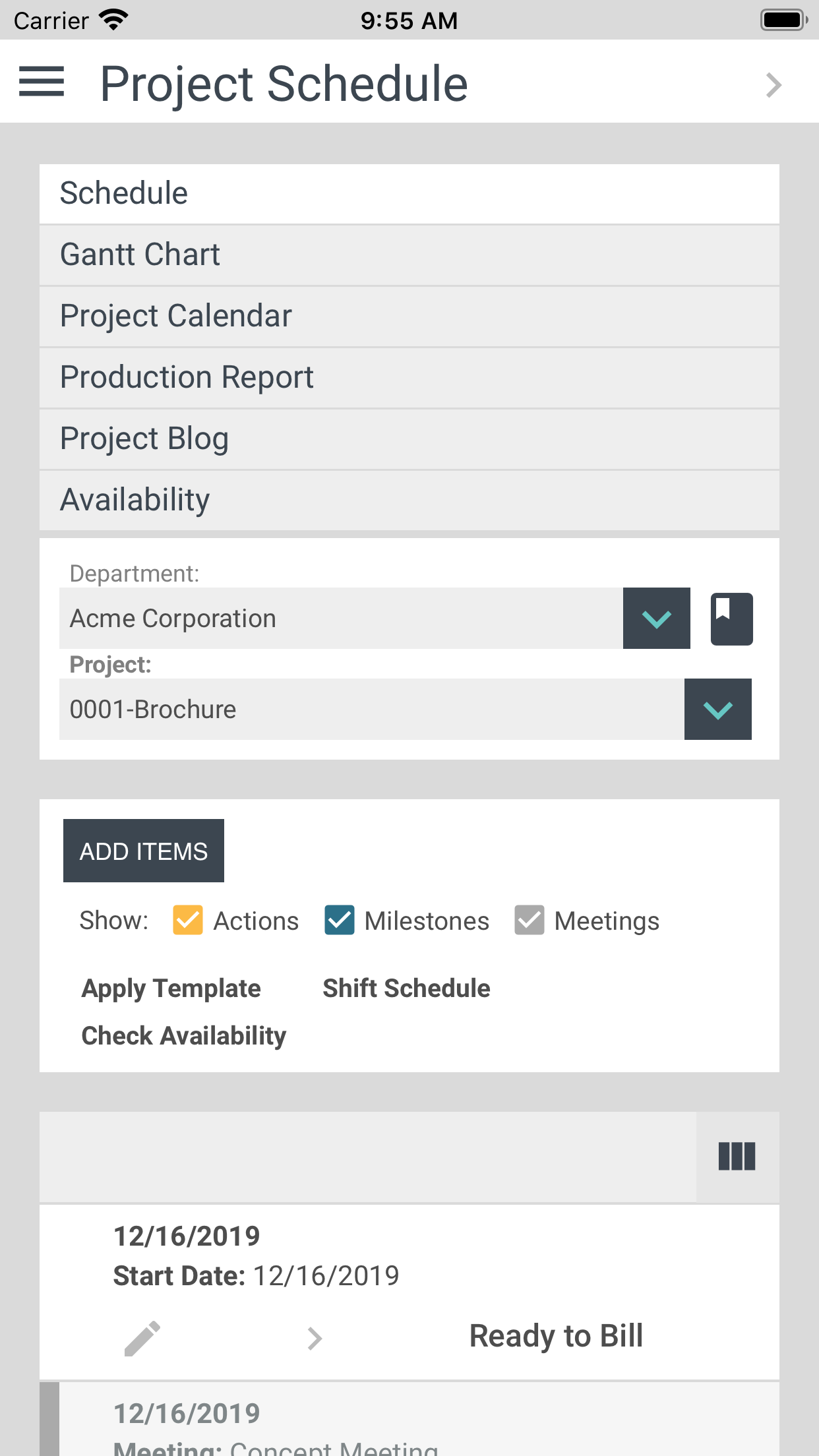Screen dimensions: 819x1456
Task: Select the 0001-Brochure project field
Action: (x=371, y=710)
